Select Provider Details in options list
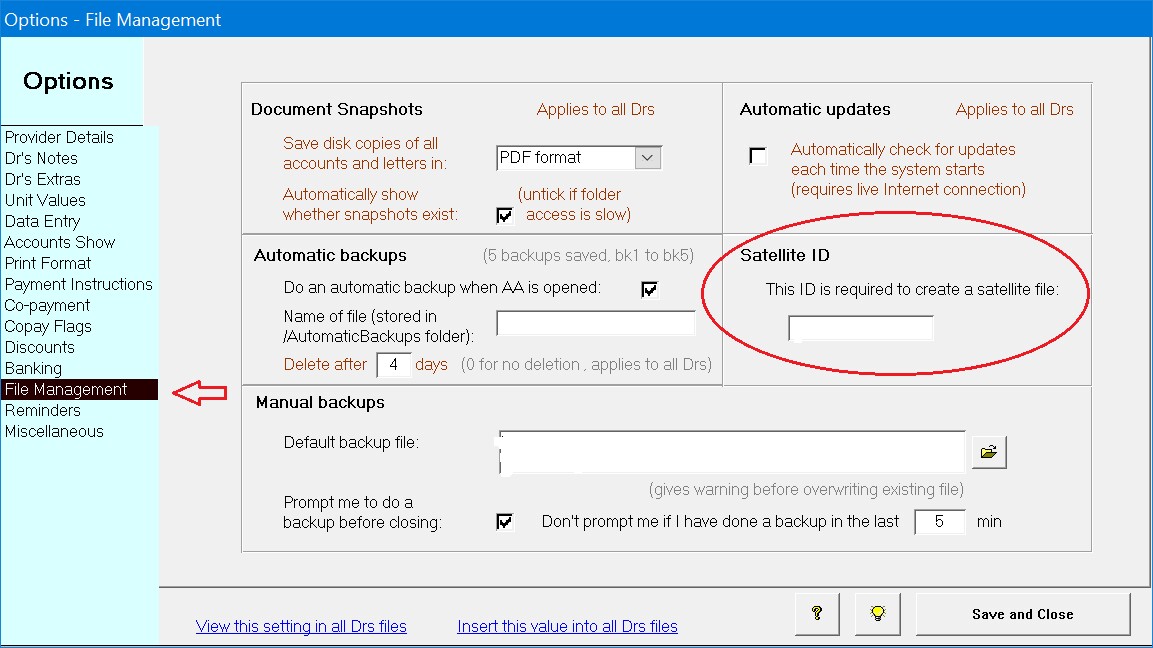Image resolution: width=1153 pixels, height=648 pixels. point(59,137)
